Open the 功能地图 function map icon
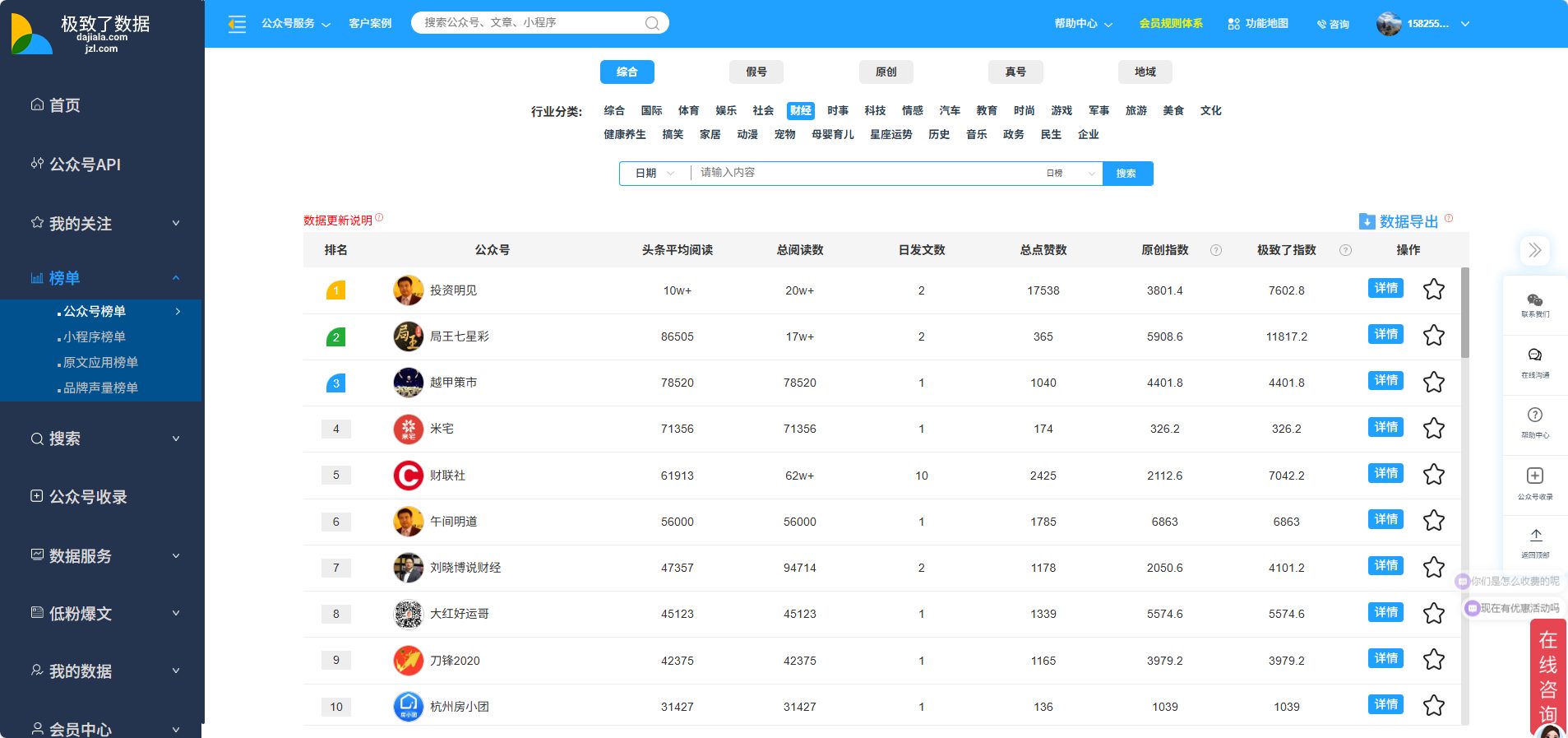The height and width of the screenshot is (738, 1568). pyautogui.click(x=1233, y=24)
